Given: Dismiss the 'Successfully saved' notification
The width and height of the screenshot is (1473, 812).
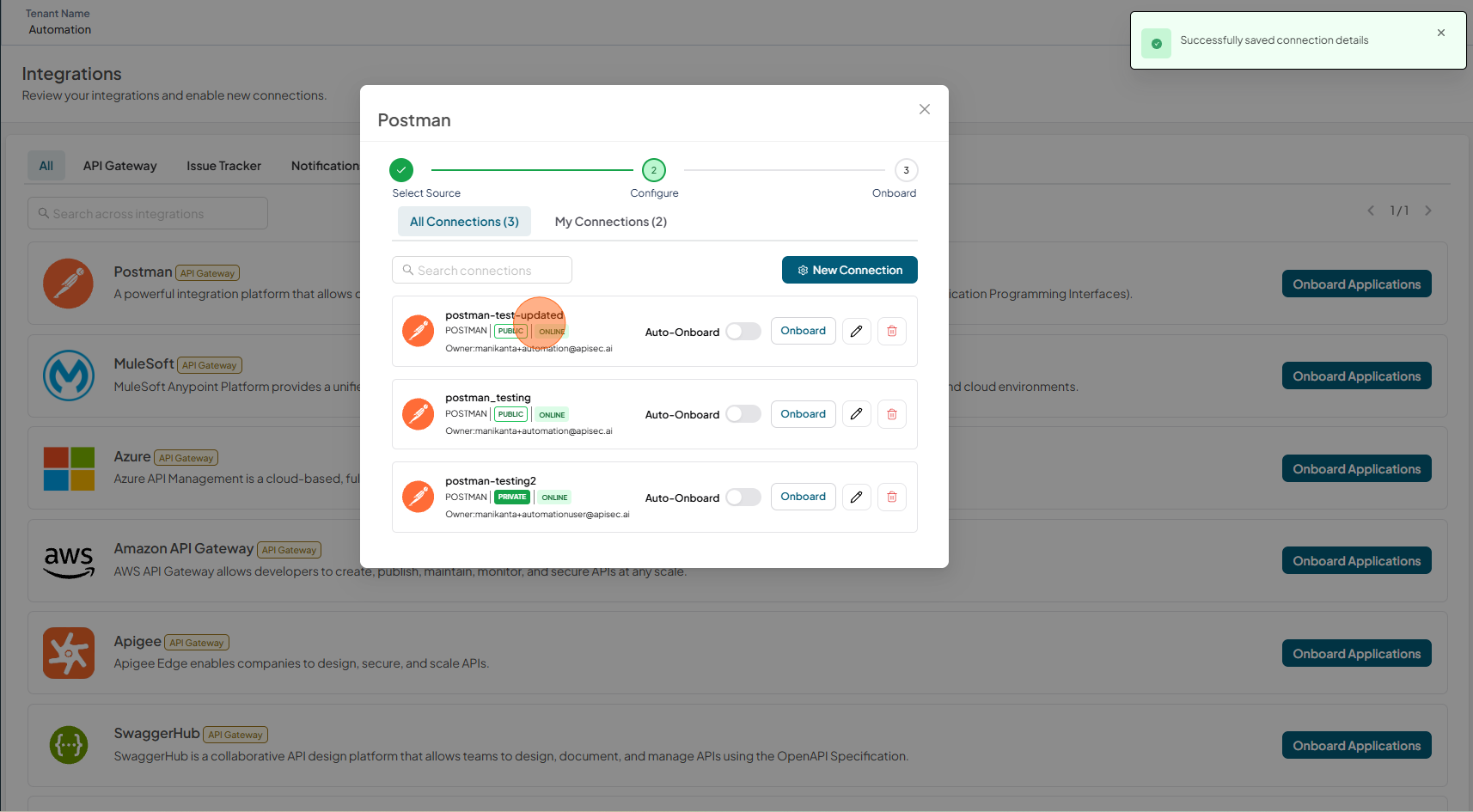Looking at the screenshot, I should click(x=1441, y=33).
